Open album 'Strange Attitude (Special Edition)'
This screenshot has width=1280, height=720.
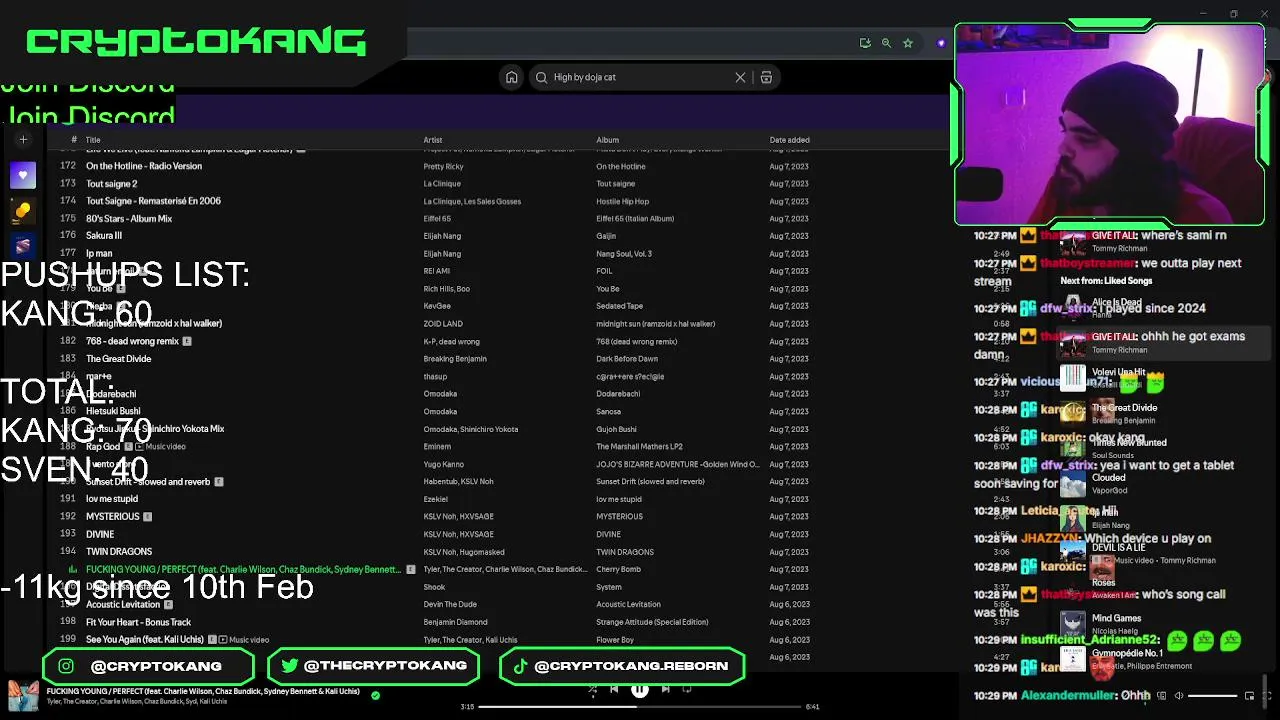pyautogui.click(x=652, y=622)
